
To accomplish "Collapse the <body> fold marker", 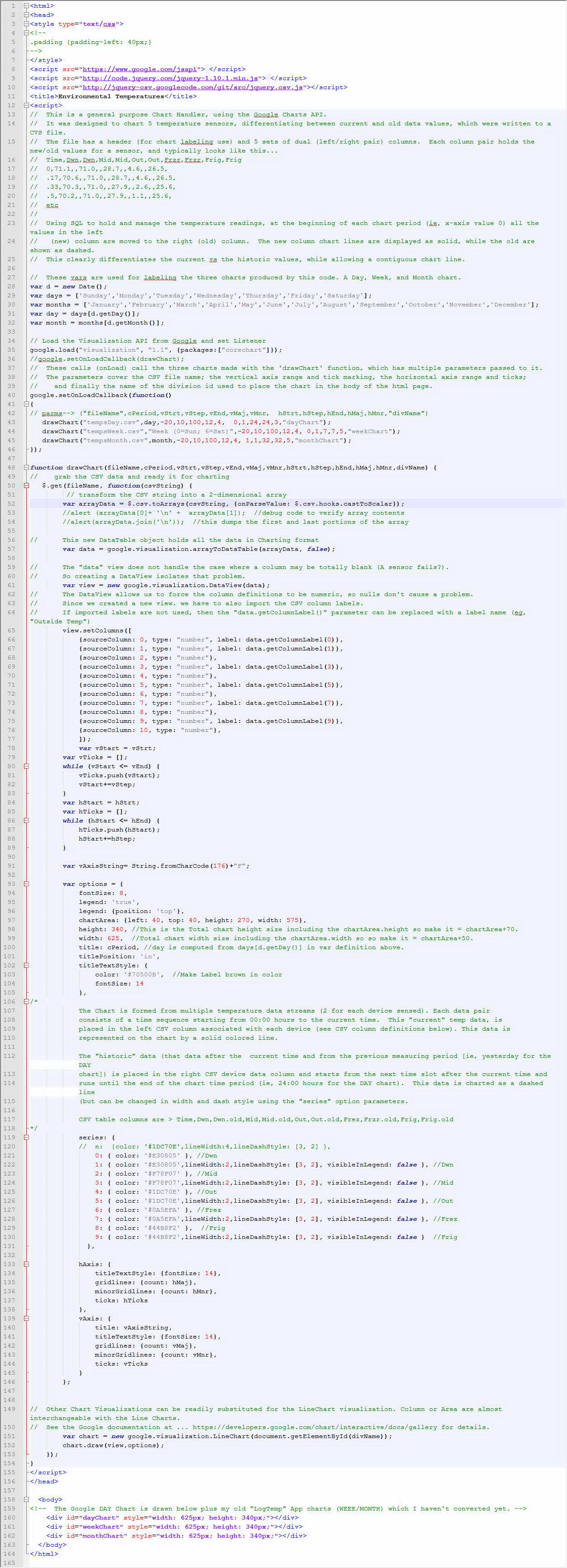I will [26, 1499].
